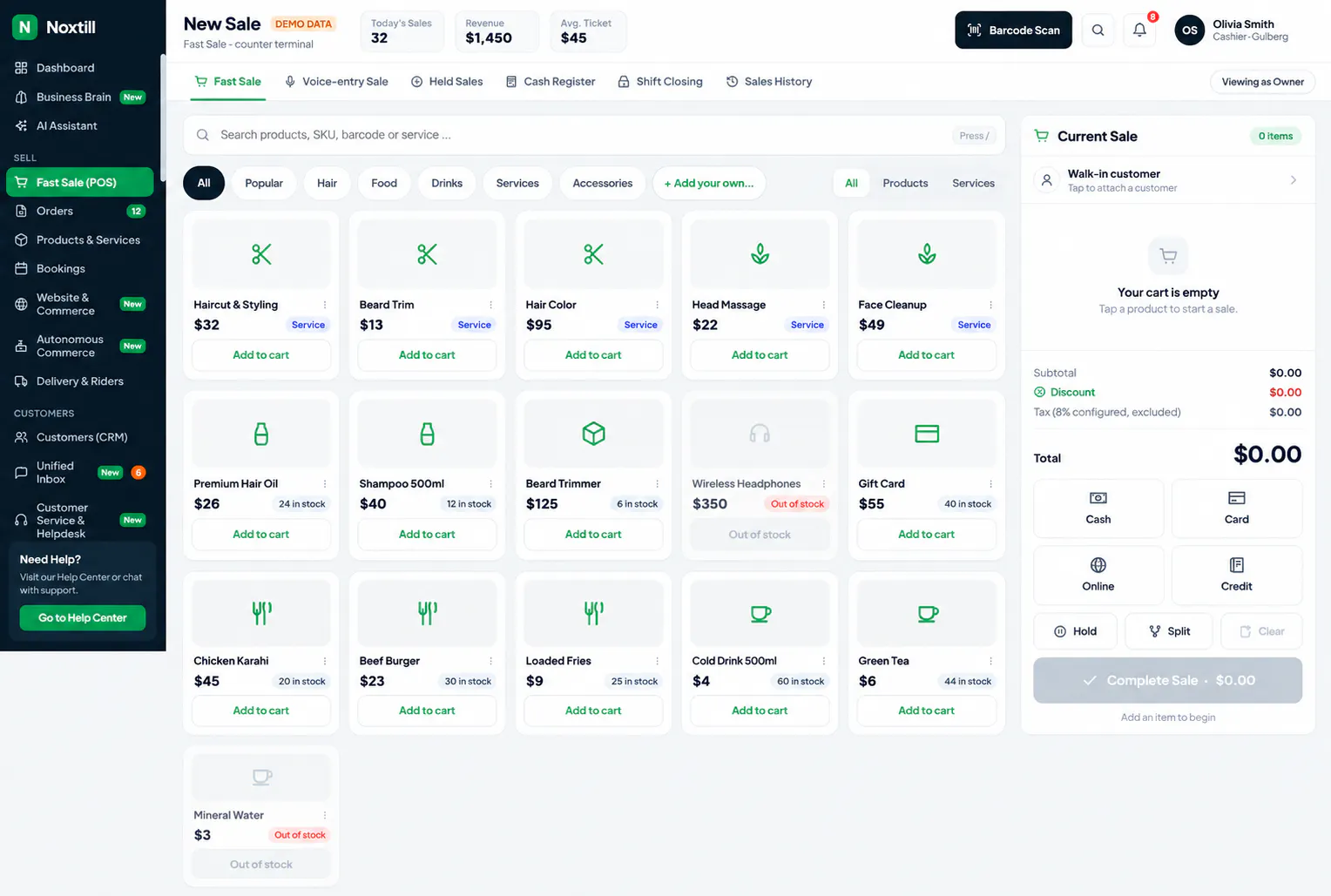This screenshot has width=1331, height=896.
Task: Hold the current sale
Action: pyautogui.click(x=1076, y=631)
